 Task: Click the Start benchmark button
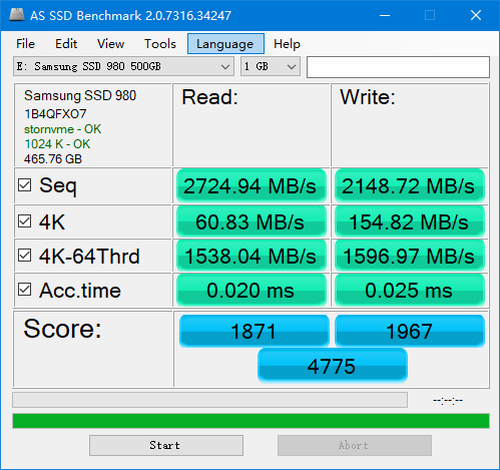click(x=166, y=445)
